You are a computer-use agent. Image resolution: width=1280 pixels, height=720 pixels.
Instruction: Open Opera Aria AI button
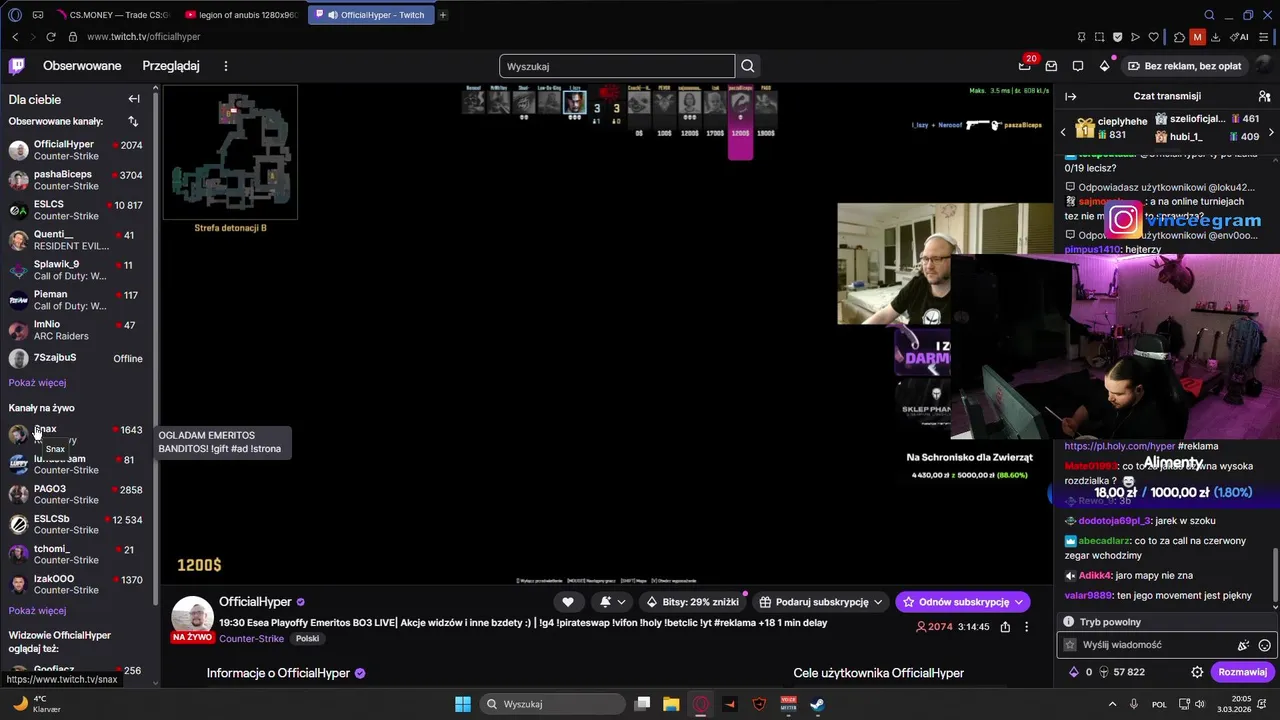tap(1238, 37)
